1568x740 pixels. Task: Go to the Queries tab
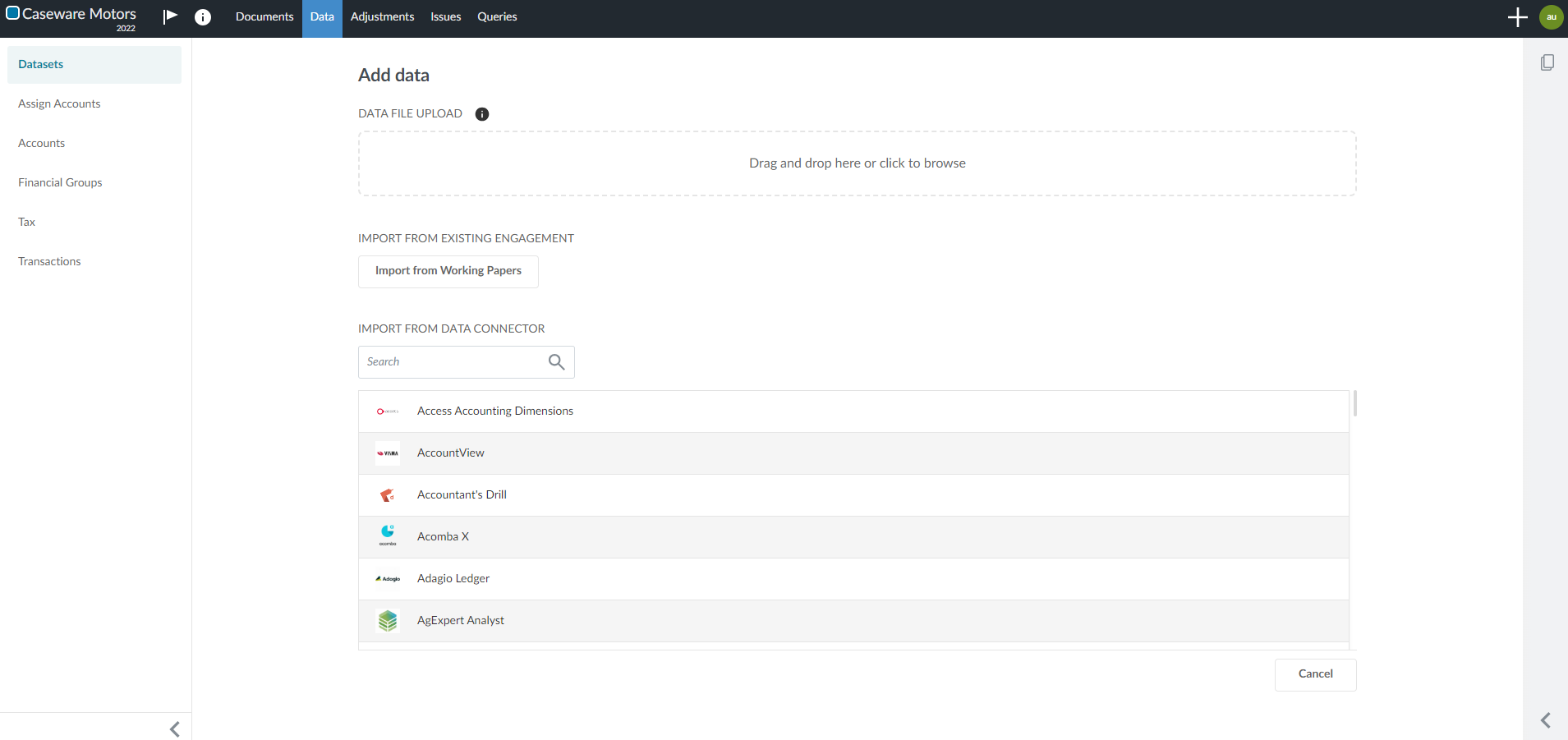[497, 17]
